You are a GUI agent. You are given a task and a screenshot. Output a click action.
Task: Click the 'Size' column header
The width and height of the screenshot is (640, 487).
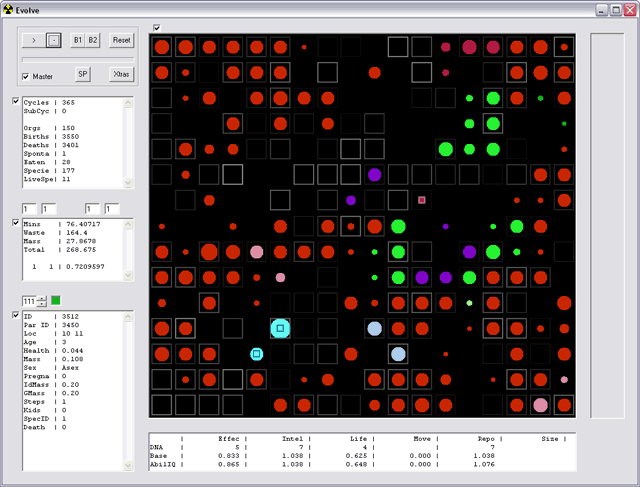(x=550, y=439)
